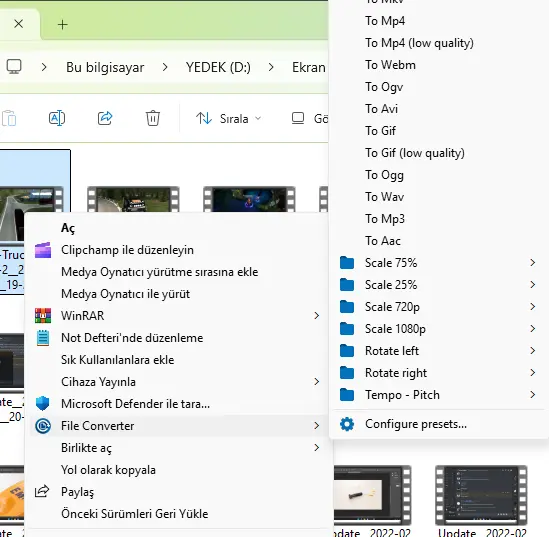Click Bu bilgisayar breadcrumb link
Image resolution: width=549 pixels, height=537 pixels.
(105, 67)
